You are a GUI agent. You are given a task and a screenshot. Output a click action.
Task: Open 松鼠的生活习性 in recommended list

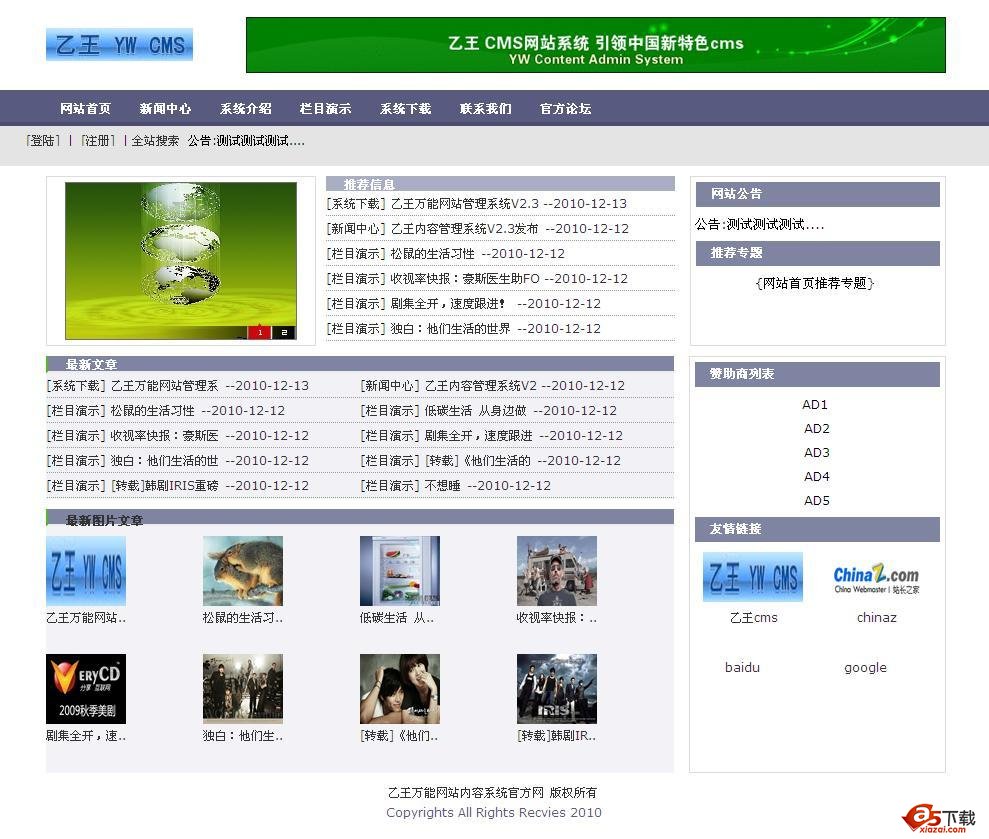[x=432, y=254]
